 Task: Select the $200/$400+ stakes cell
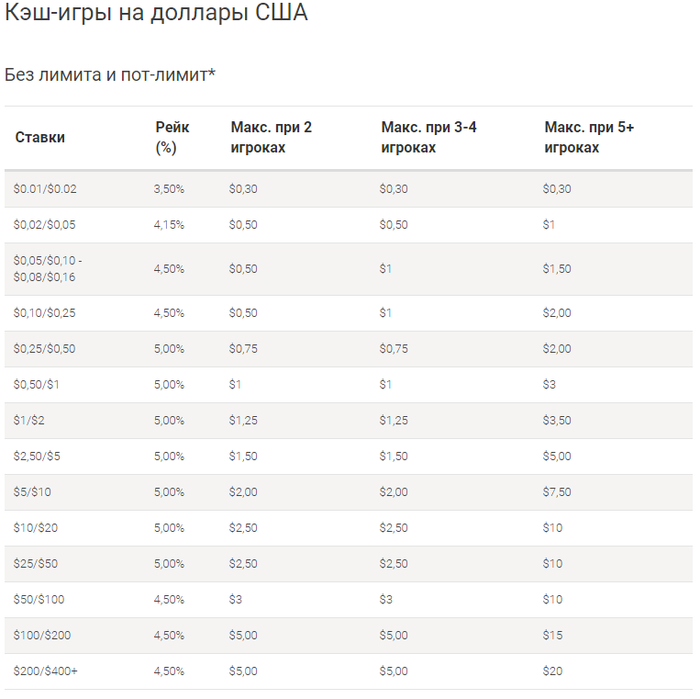coord(46,671)
